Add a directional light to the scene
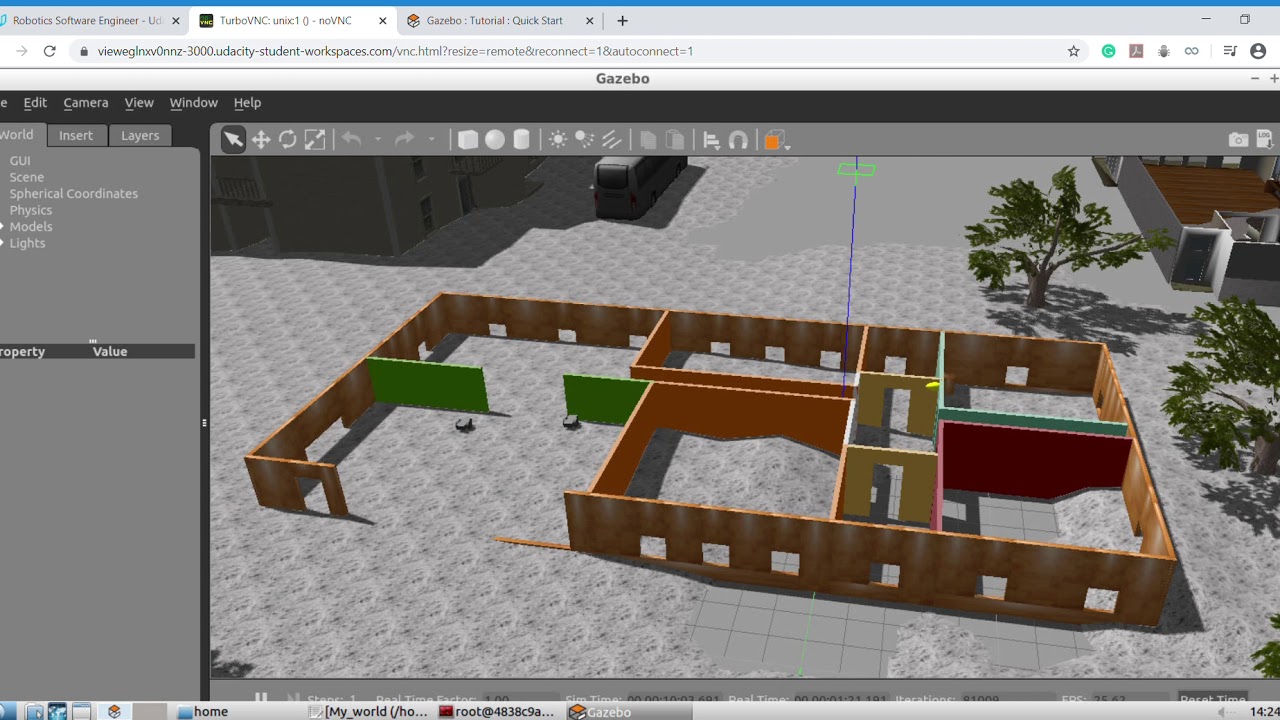 tap(611, 140)
